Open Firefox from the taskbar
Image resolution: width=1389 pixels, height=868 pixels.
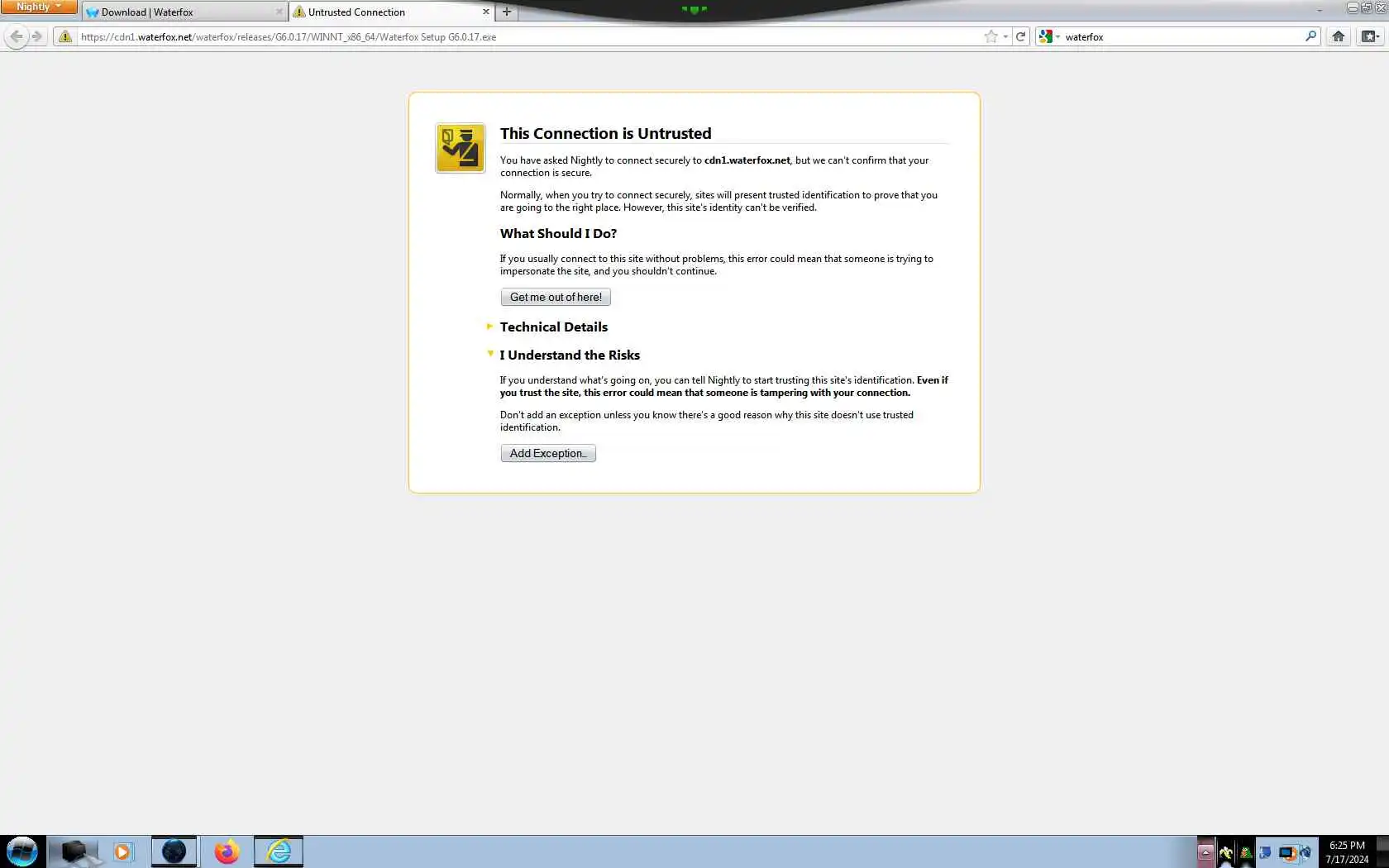click(227, 851)
